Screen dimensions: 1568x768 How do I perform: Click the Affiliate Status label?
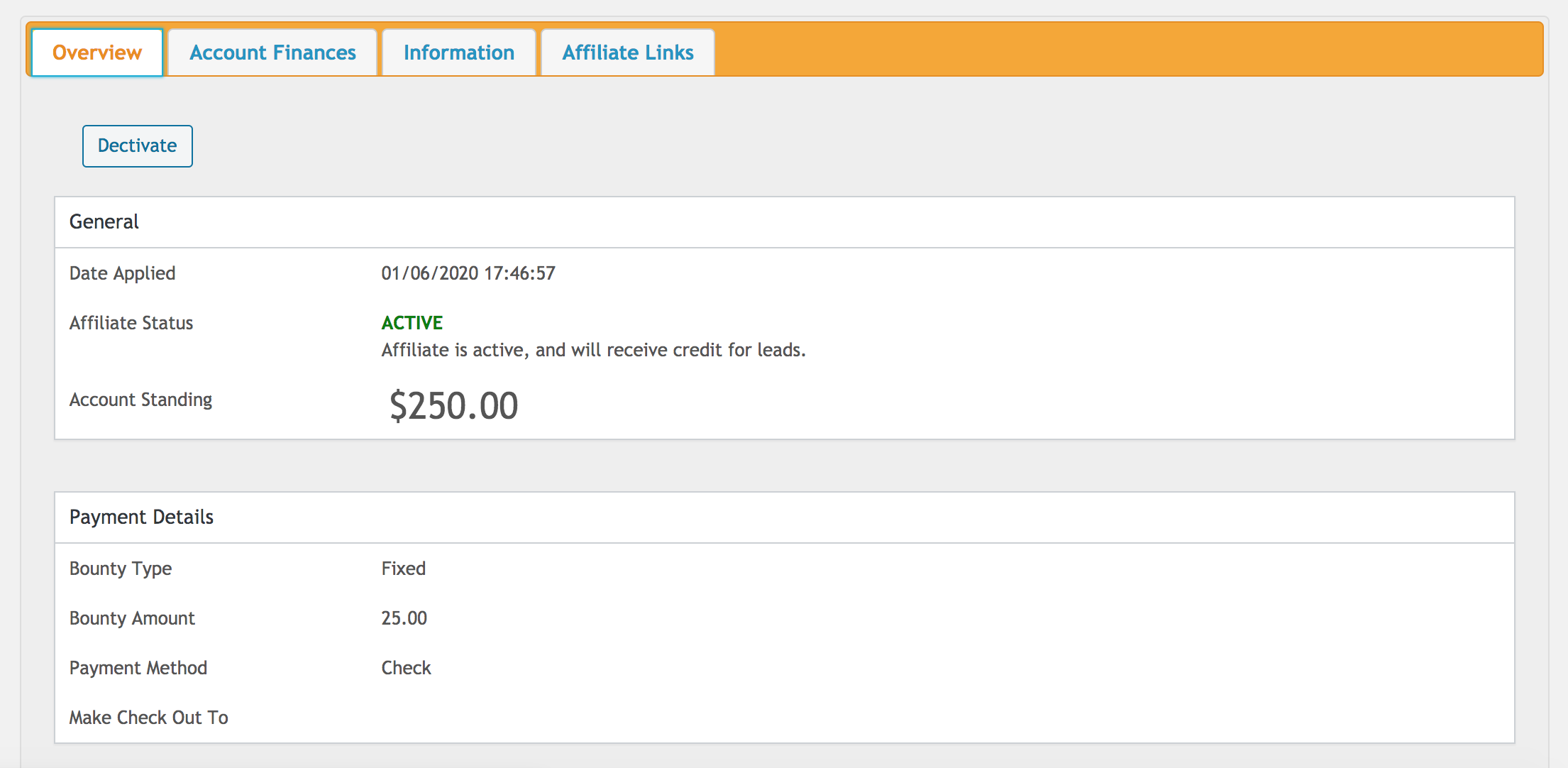point(131,323)
